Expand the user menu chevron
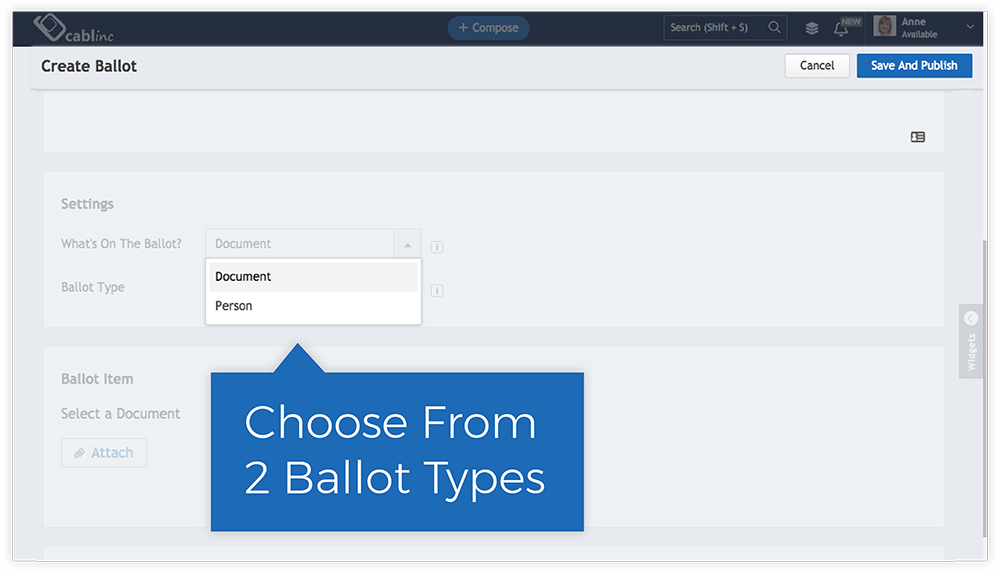 (x=970, y=27)
